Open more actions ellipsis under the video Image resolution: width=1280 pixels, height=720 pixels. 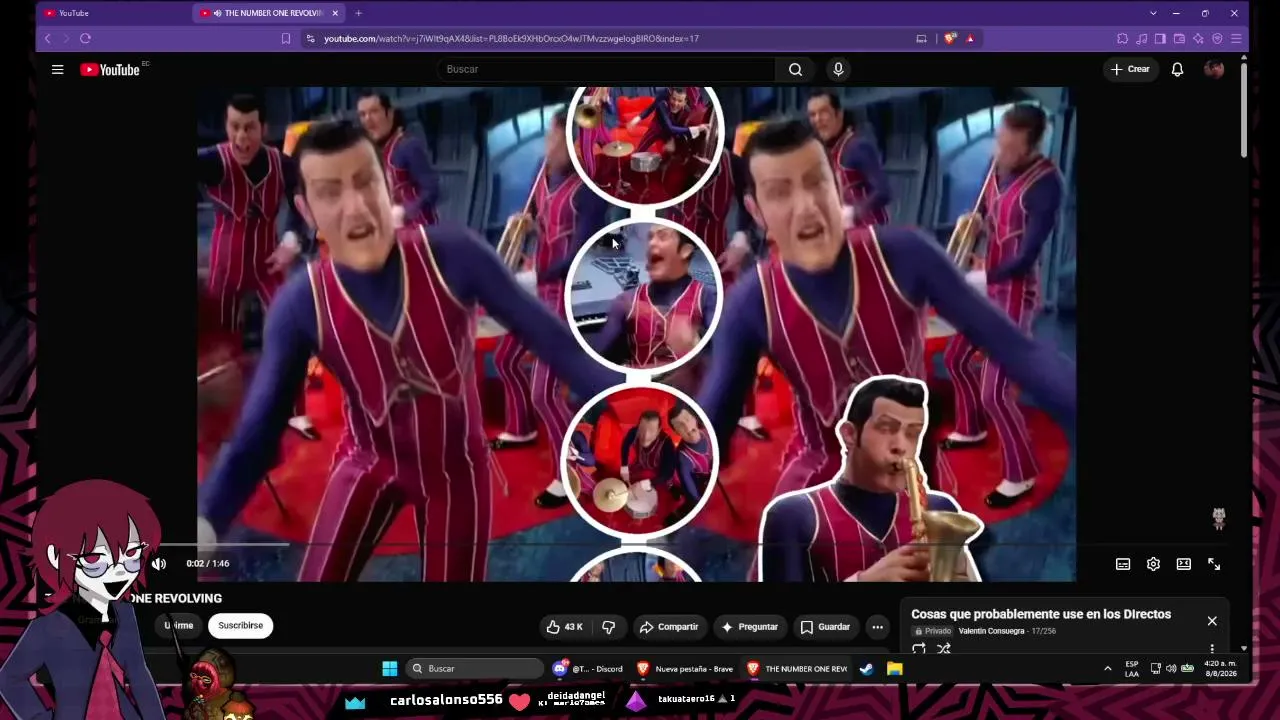point(877,627)
